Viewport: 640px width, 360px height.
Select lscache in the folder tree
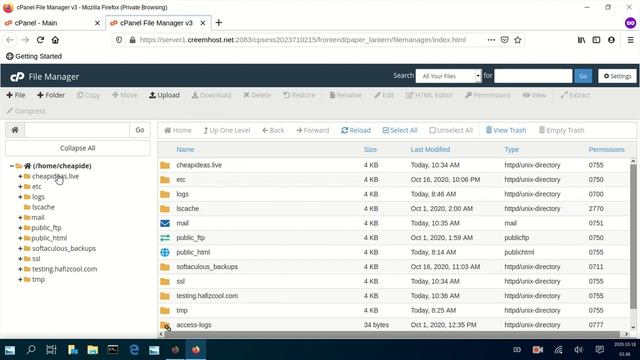tap(43, 207)
